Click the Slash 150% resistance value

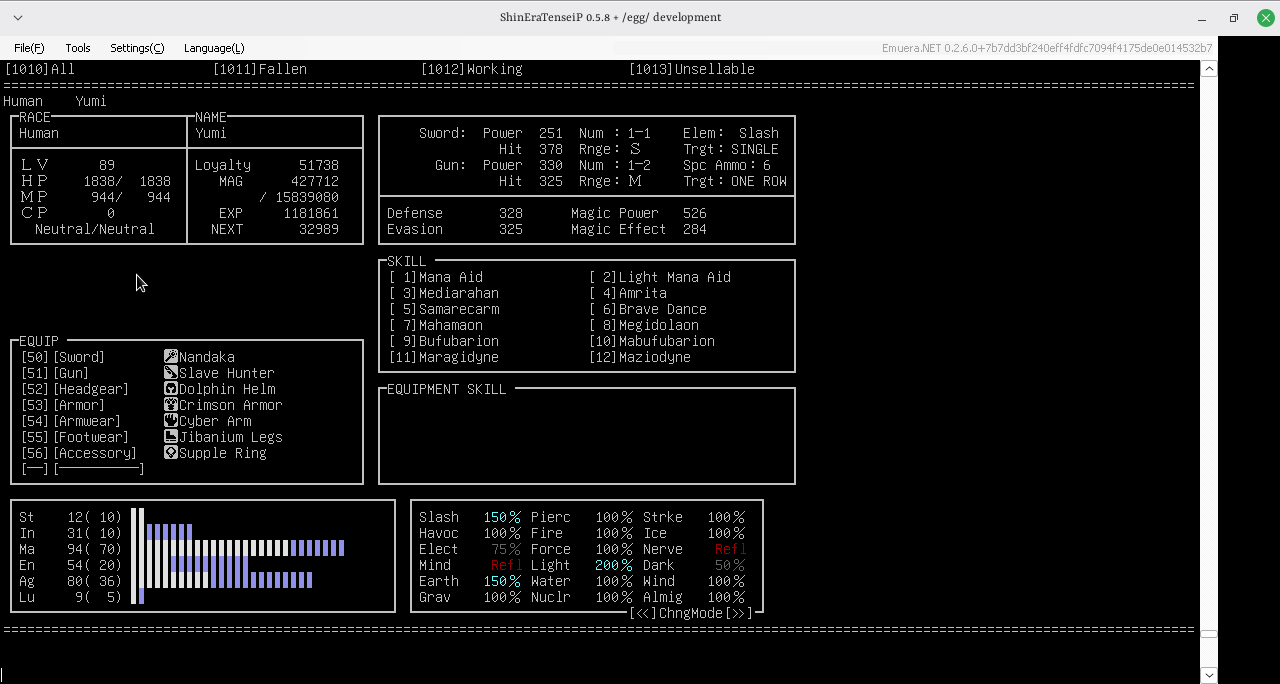point(501,517)
